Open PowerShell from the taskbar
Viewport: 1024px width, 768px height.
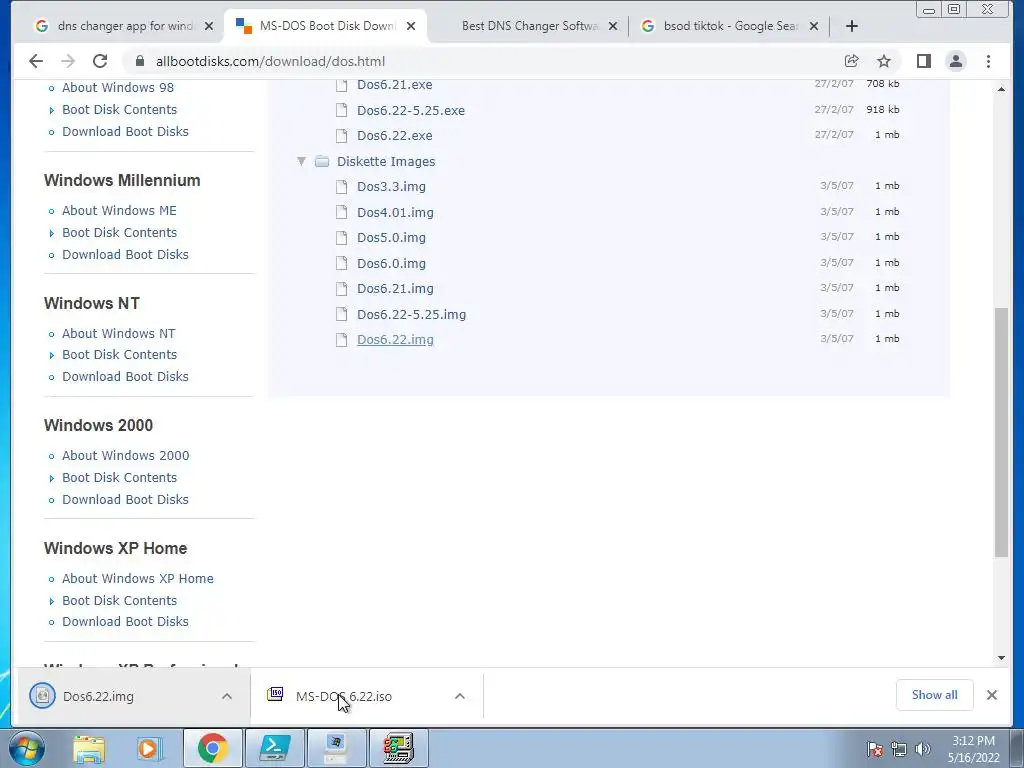point(275,748)
